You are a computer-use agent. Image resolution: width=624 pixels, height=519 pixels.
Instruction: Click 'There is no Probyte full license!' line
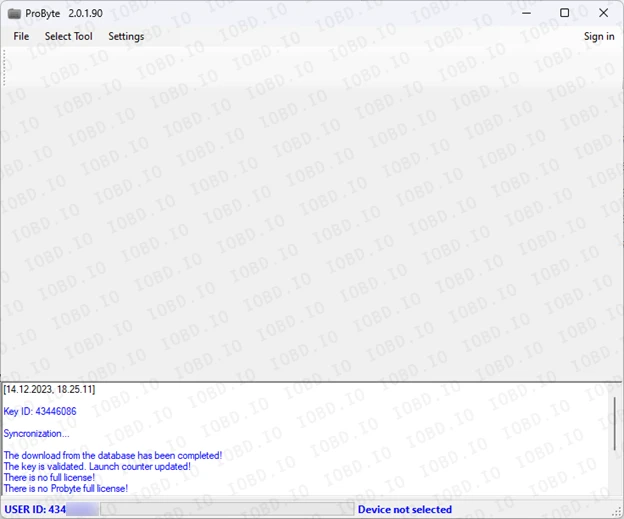[x=66, y=488]
